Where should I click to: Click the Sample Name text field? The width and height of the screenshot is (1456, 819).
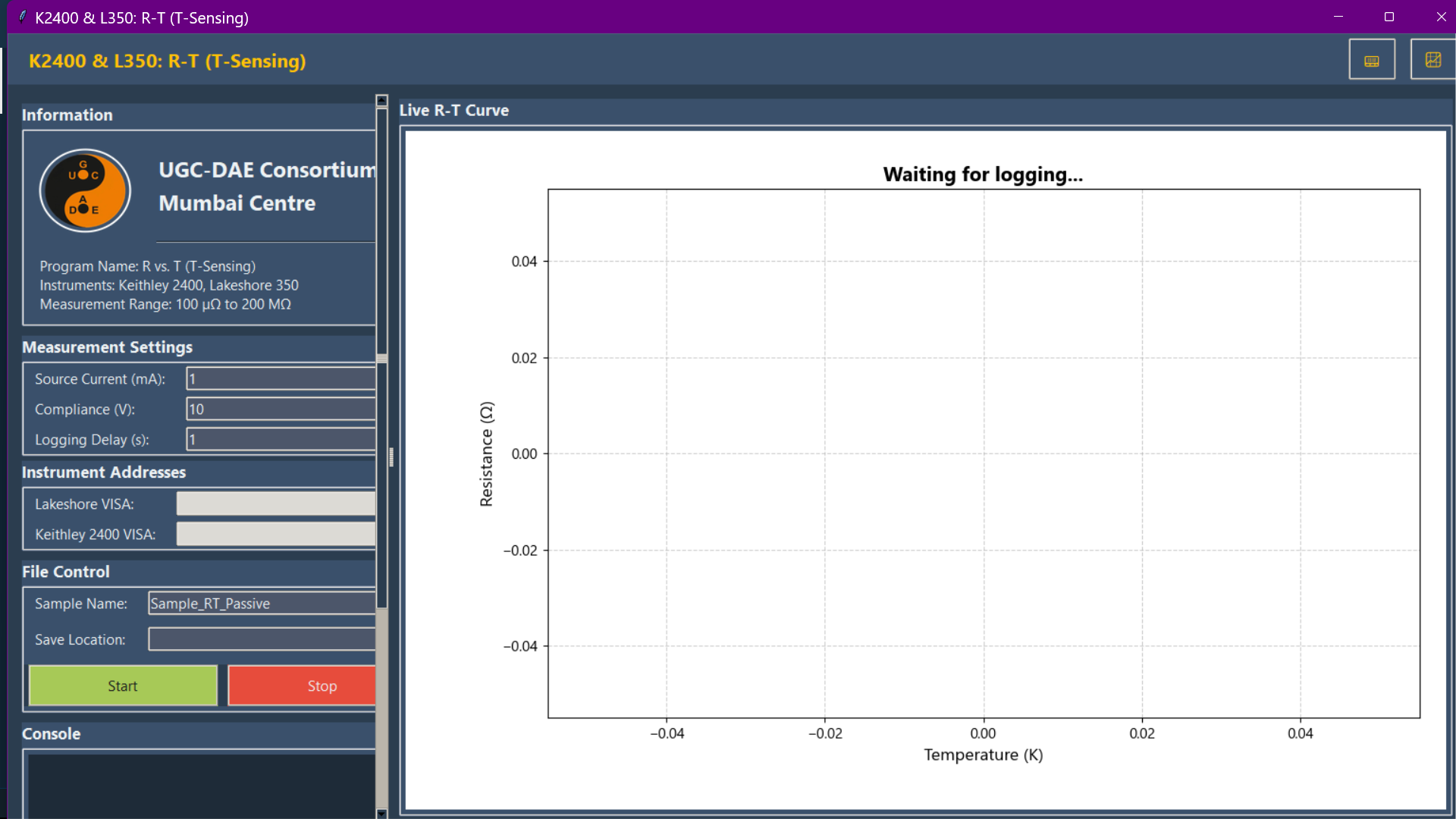pos(262,603)
